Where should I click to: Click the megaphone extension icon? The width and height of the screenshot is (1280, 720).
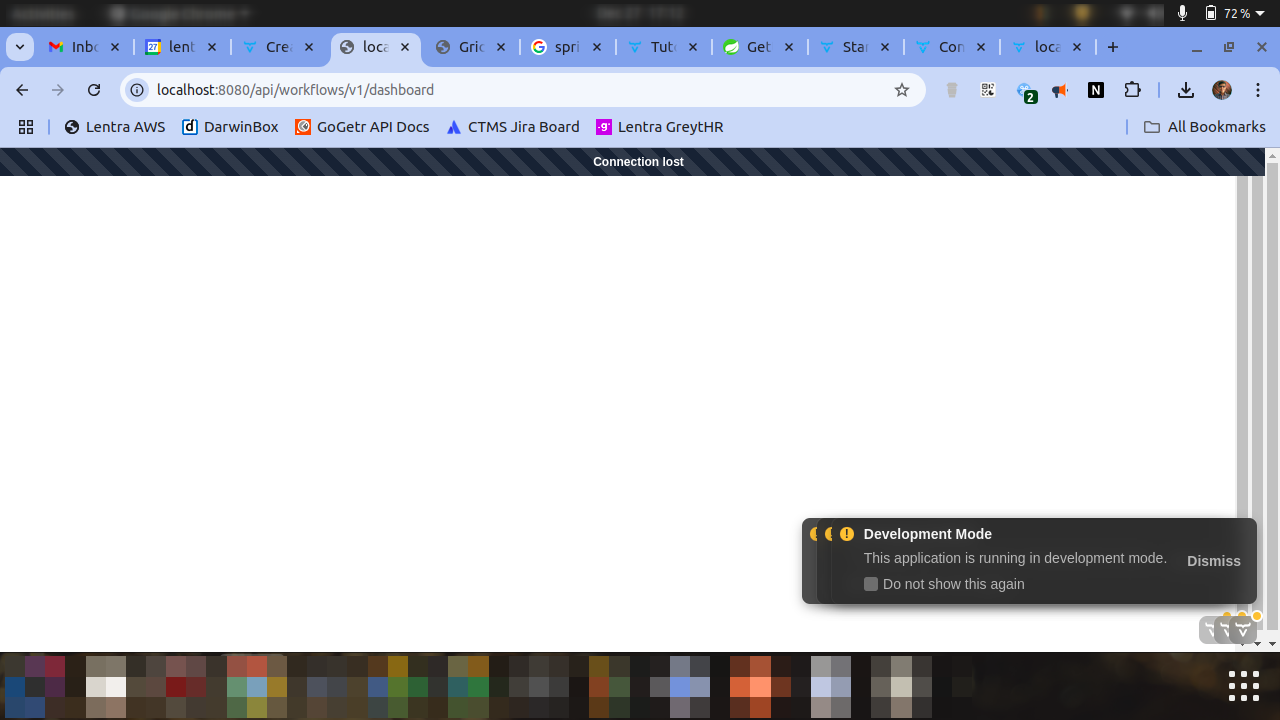pyautogui.click(x=1060, y=90)
